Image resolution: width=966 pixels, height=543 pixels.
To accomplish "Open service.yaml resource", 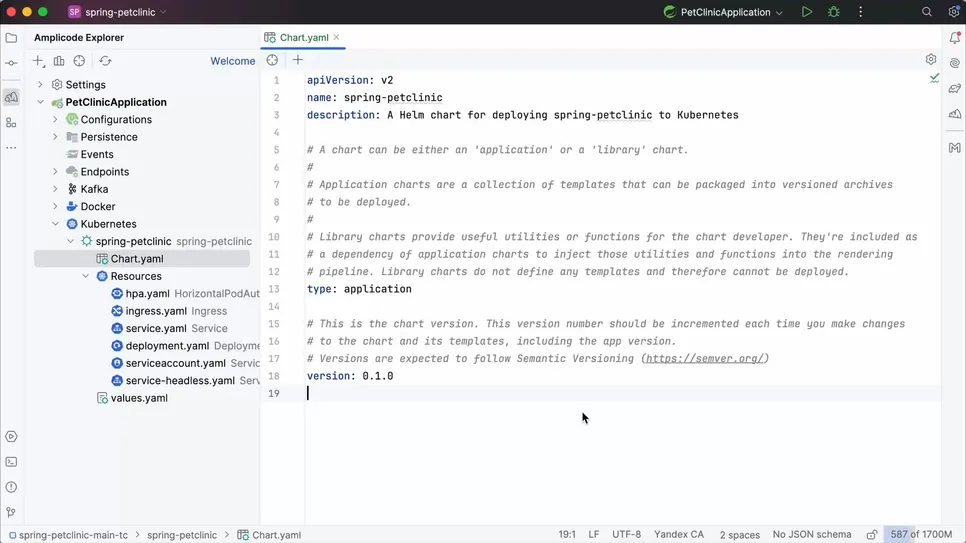I will coord(156,328).
